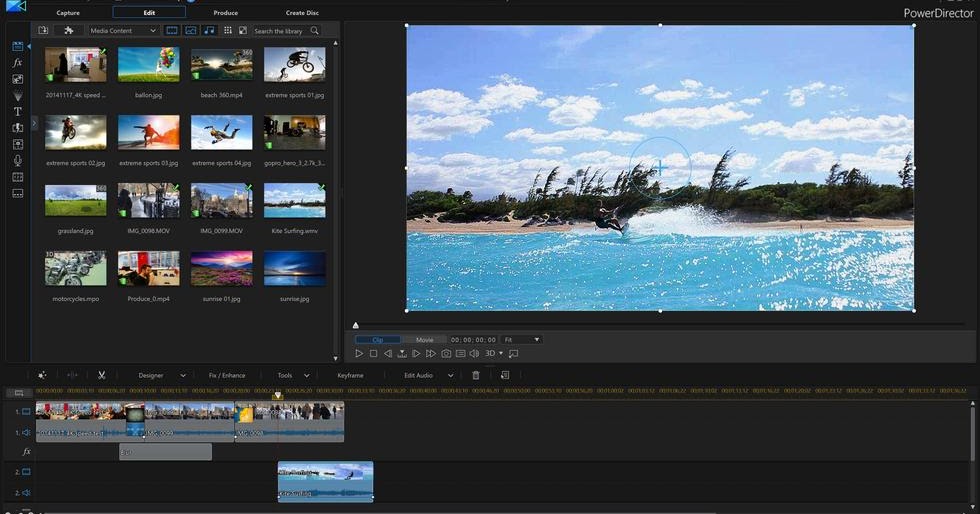Viewport: 980px width, 514px height.
Task: Open the 3D mode dropdown arrow
Action: [501, 353]
